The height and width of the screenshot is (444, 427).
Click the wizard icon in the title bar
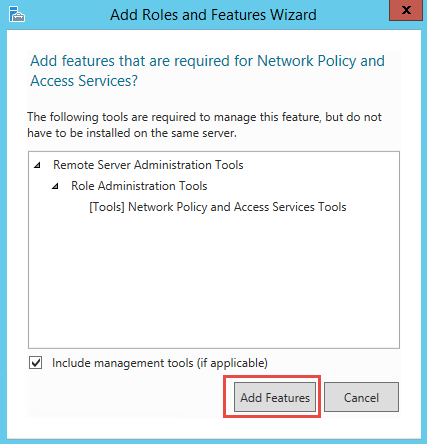[17, 14]
